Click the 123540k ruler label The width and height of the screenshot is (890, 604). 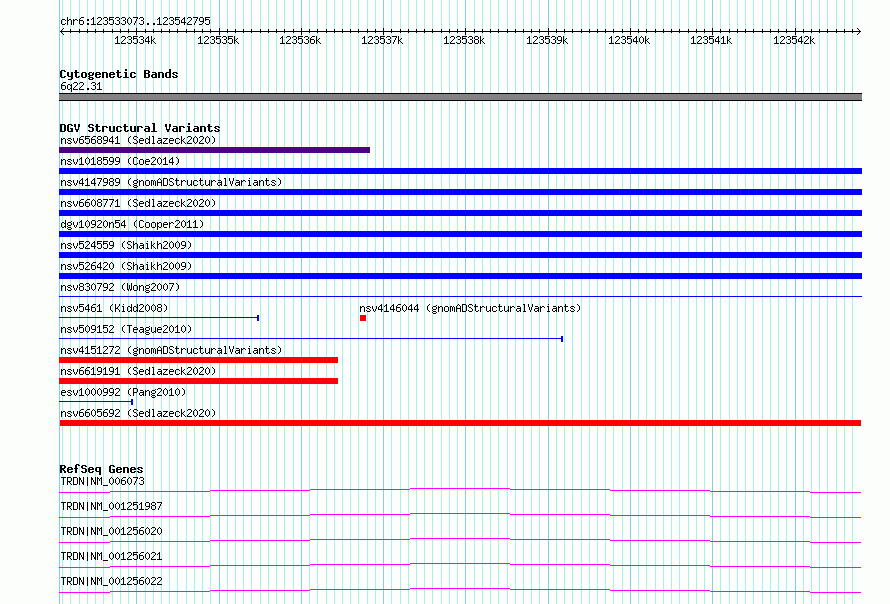click(x=629, y=40)
